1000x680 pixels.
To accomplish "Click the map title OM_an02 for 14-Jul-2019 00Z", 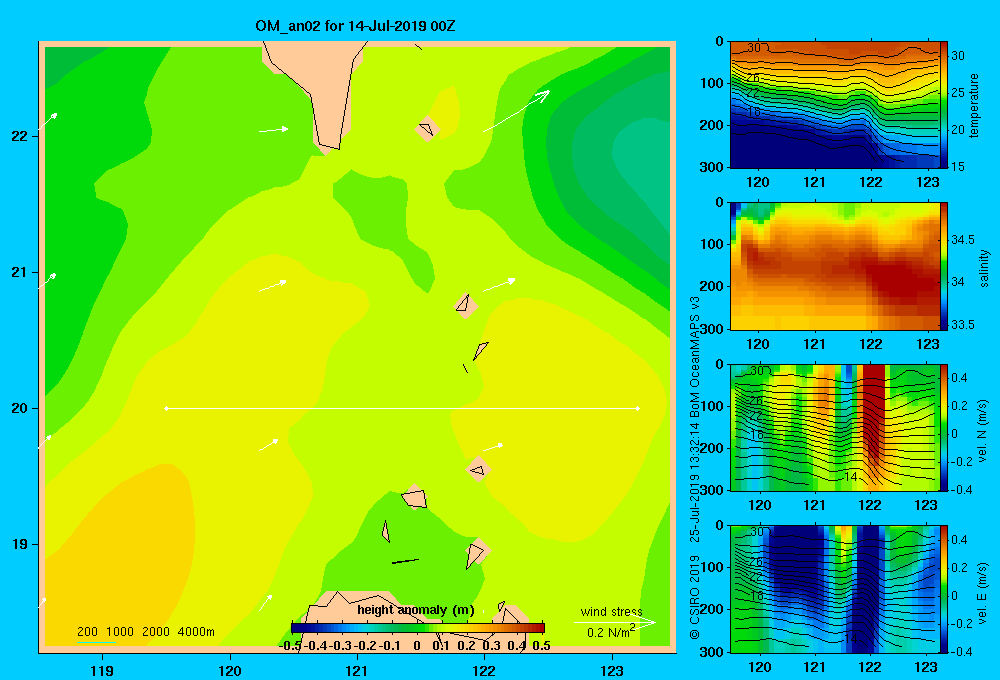I will (355, 26).
